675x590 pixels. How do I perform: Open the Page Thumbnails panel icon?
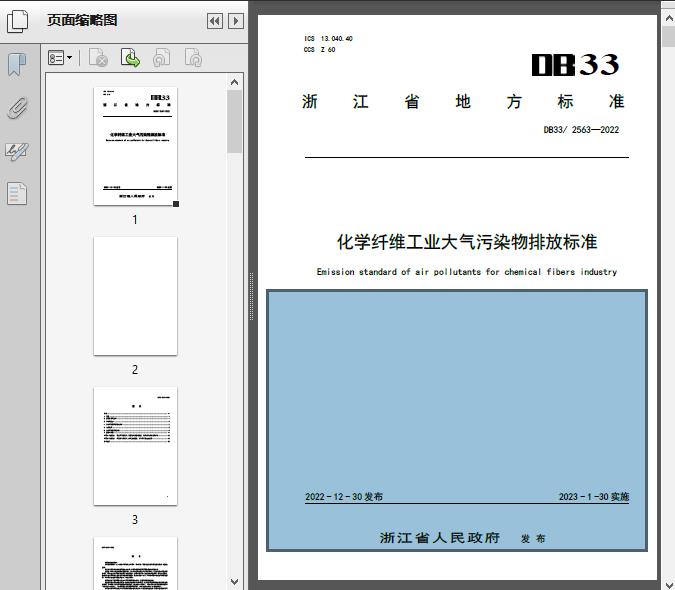[x=17, y=21]
